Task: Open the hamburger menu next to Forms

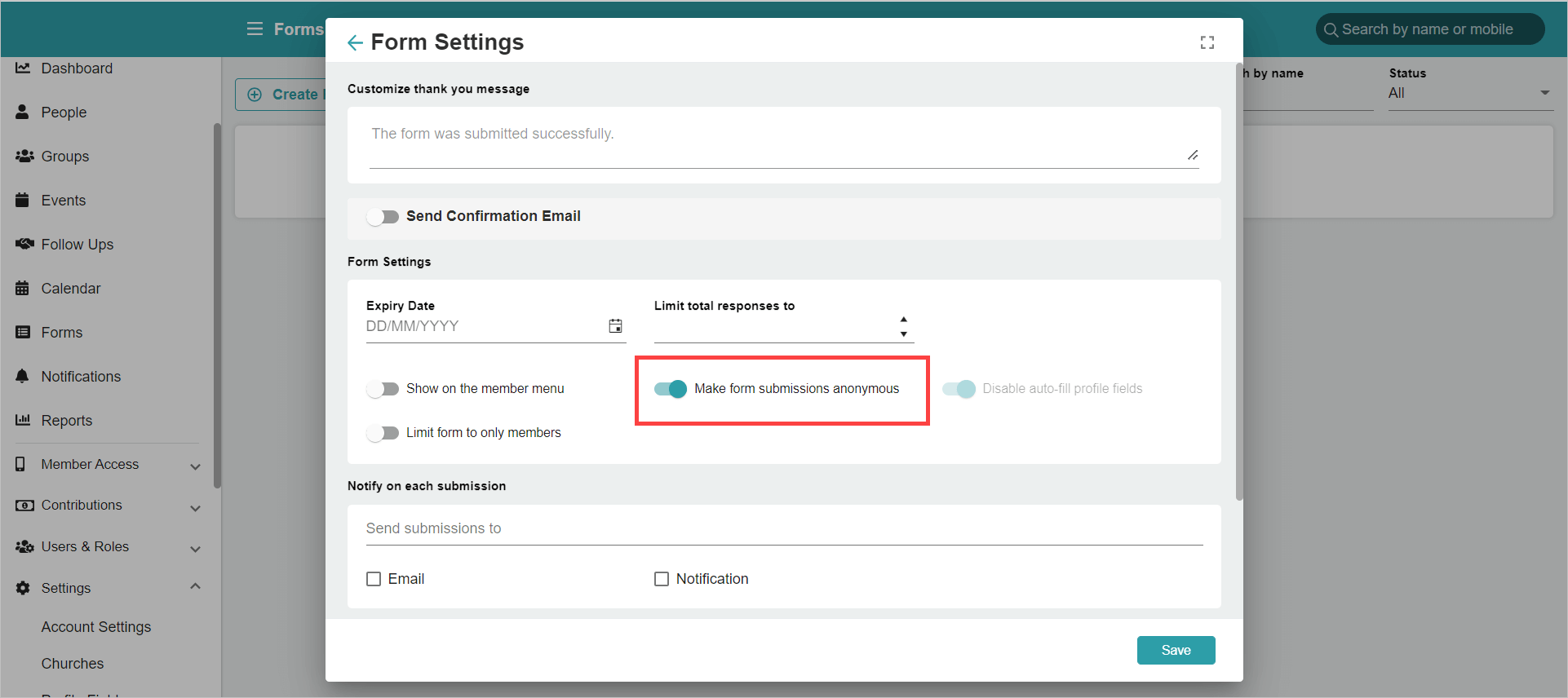Action: click(255, 29)
